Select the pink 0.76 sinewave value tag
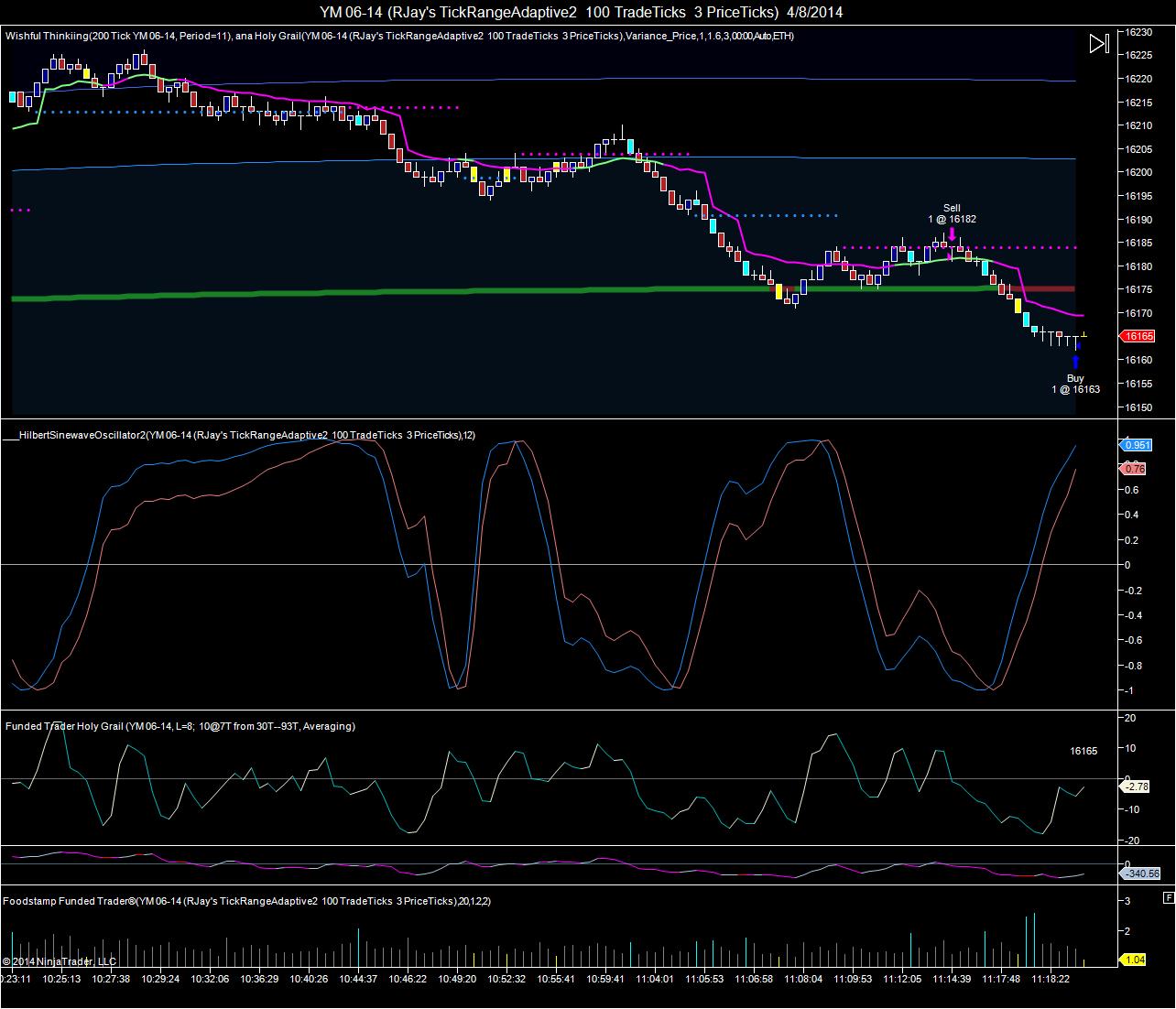1176x1009 pixels. [x=1134, y=469]
